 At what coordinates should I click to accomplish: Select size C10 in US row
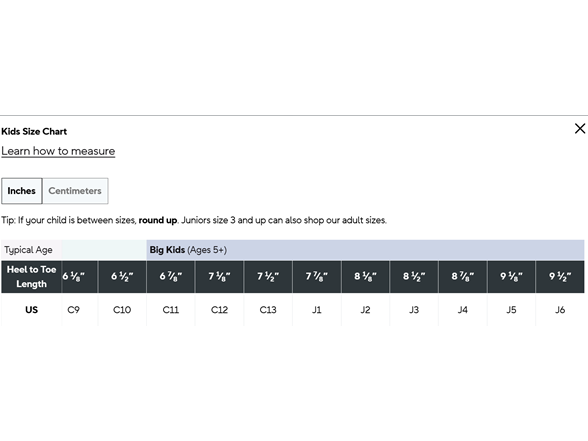[122, 310]
